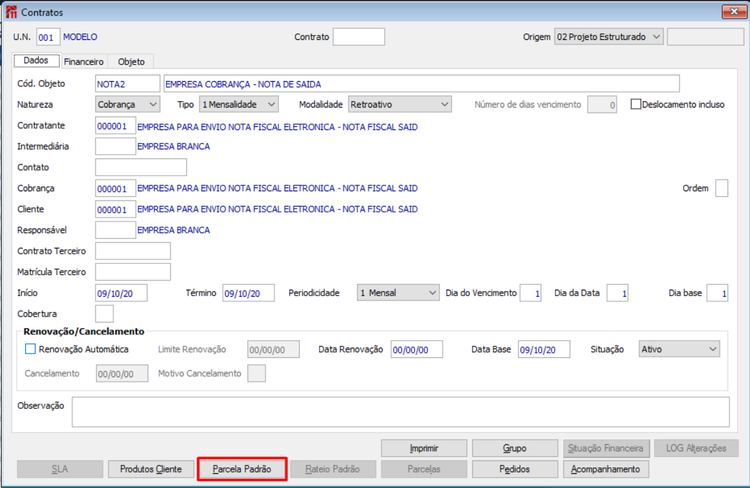Click the Cobrança code field
750x488 pixels.
(x=115, y=189)
